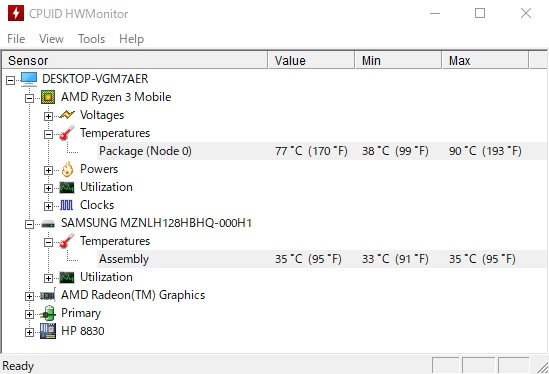Click the AMD Radeon graphics card icon
The height and width of the screenshot is (374, 549).
pos(48,295)
